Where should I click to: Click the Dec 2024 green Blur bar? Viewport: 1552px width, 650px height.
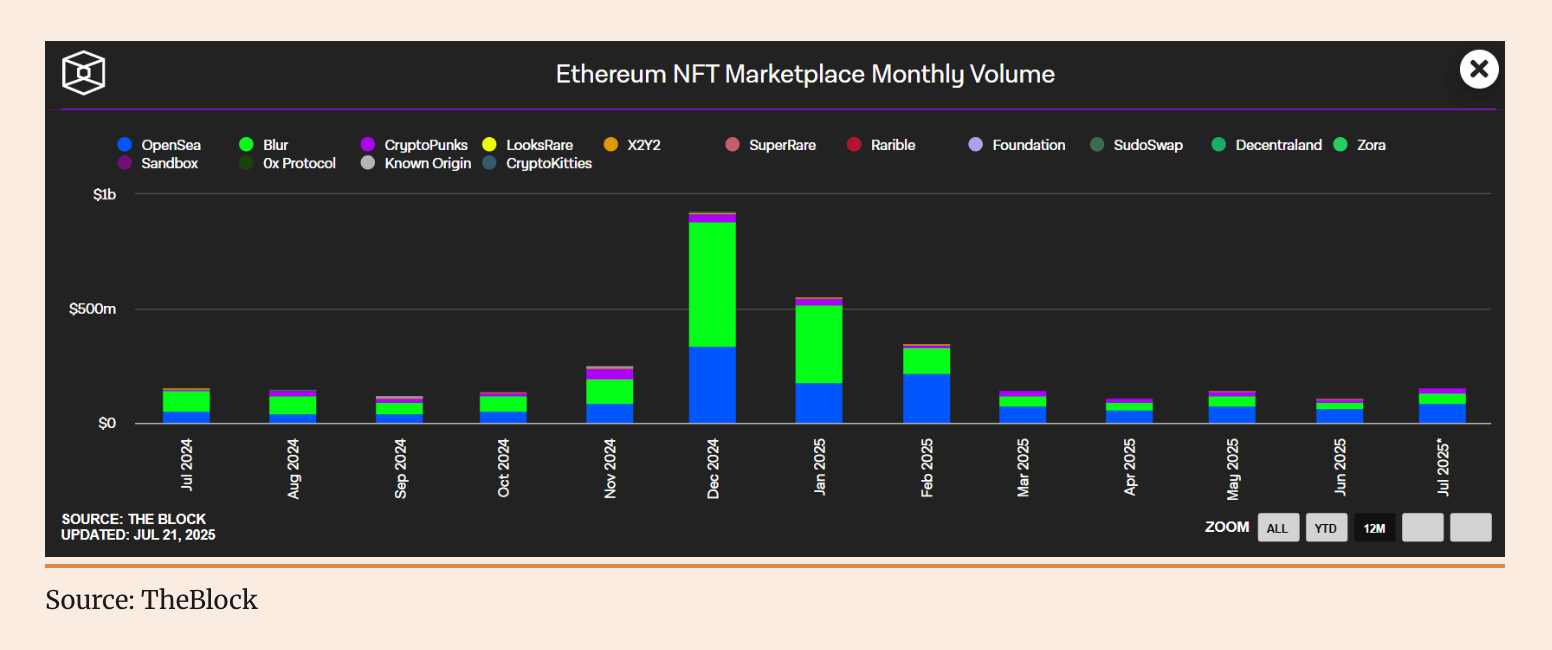712,284
